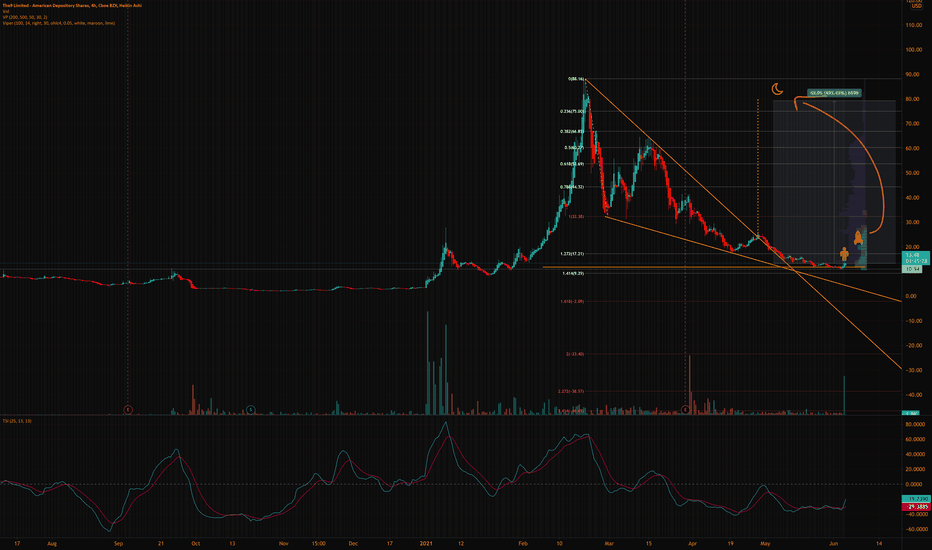This screenshot has width=932, height=550.
Task: Click the 15:00 label on time axis
Action: [318, 543]
